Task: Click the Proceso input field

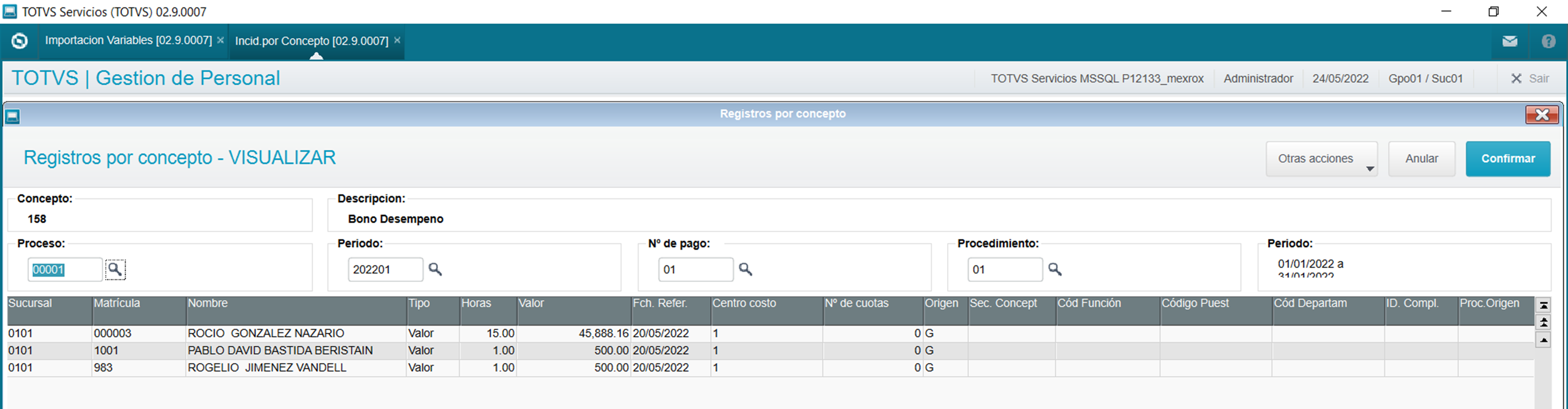Action: (64, 270)
